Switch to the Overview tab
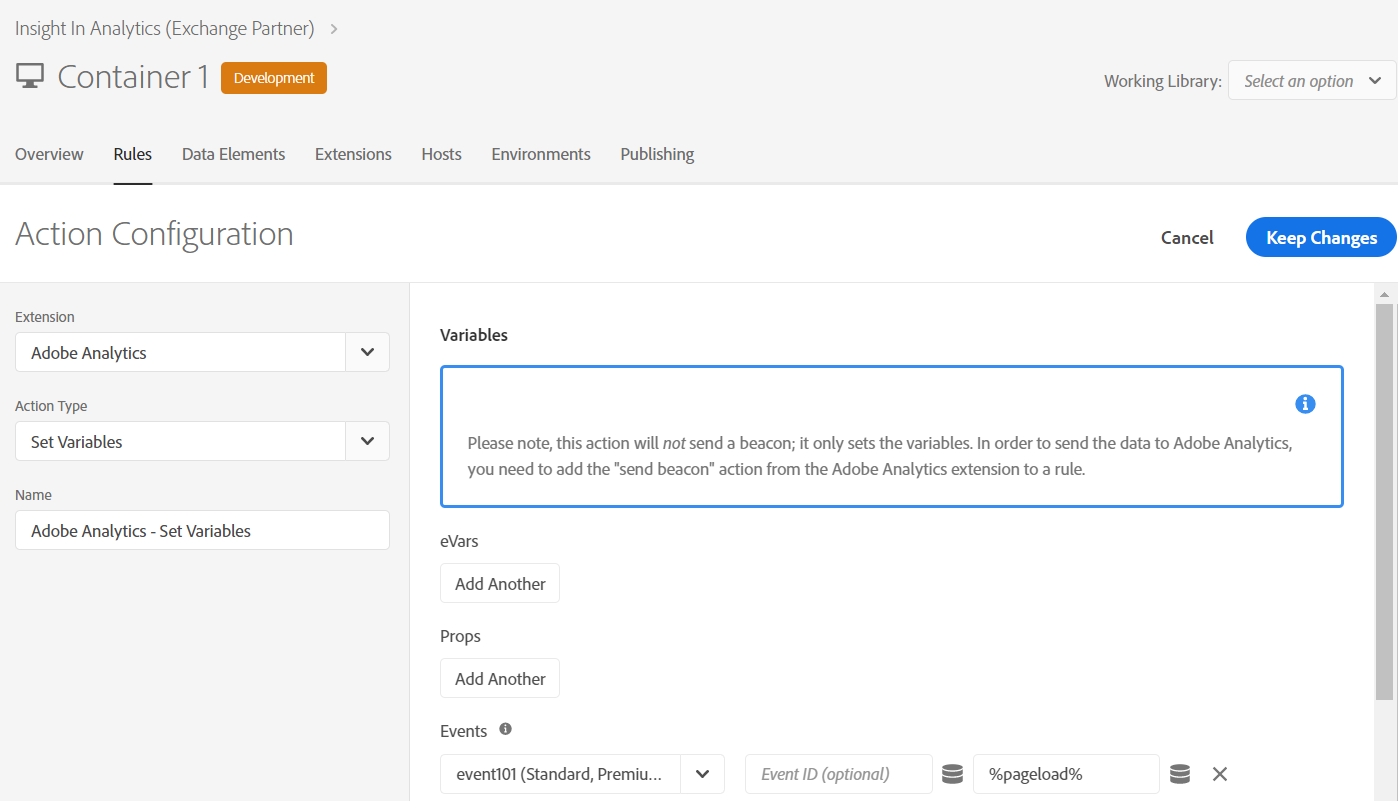This screenshot has width=1398, height=801. pyautogui.click(x=49, y=154)
